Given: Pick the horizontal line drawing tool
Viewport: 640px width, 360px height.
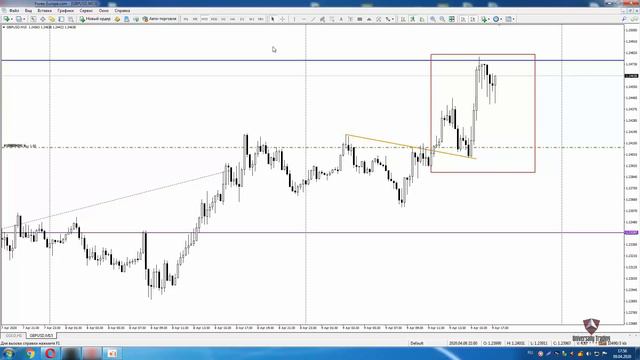Looking at the screenshot, I should point(304,19).
